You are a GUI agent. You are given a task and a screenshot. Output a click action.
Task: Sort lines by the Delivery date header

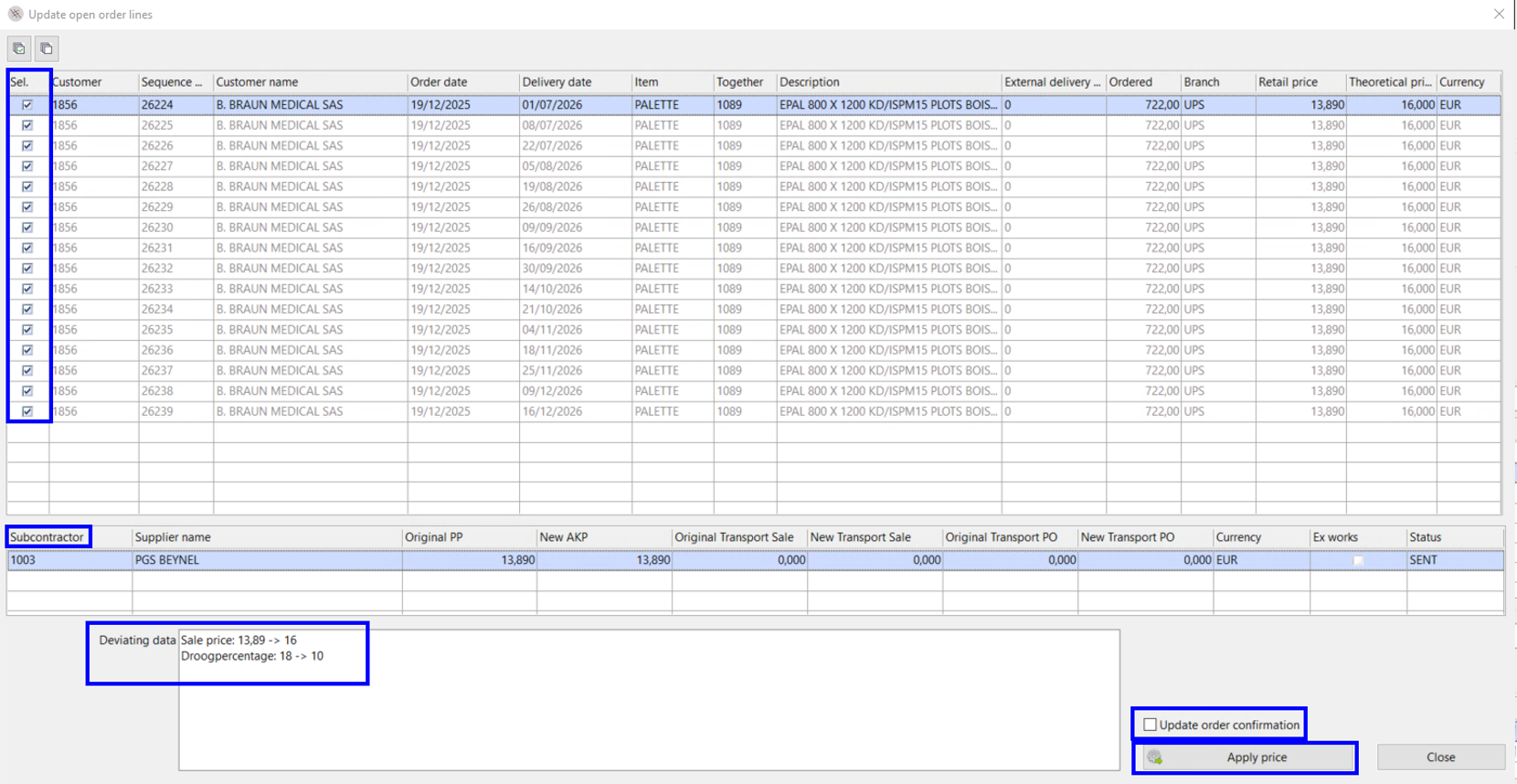576,82
